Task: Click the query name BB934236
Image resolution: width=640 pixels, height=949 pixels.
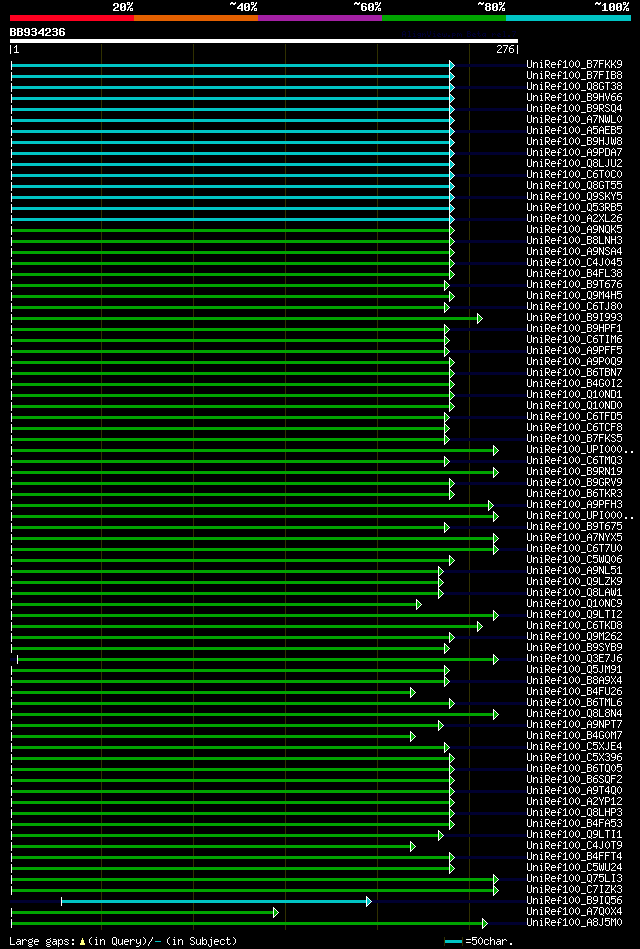Action: (x=38, y=32)
